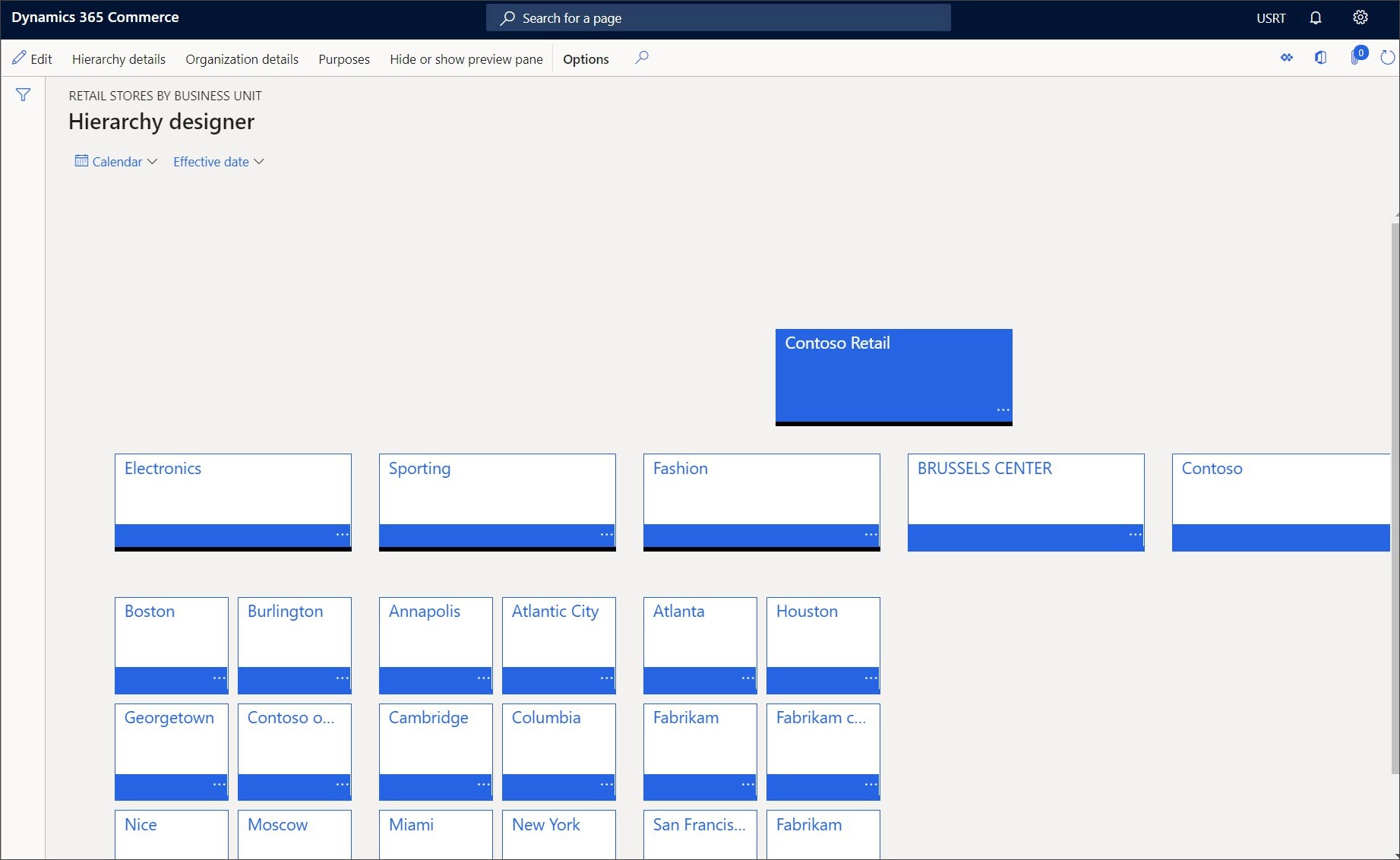
Task: Open the settings gear
Action: (x=1360, y=17)
